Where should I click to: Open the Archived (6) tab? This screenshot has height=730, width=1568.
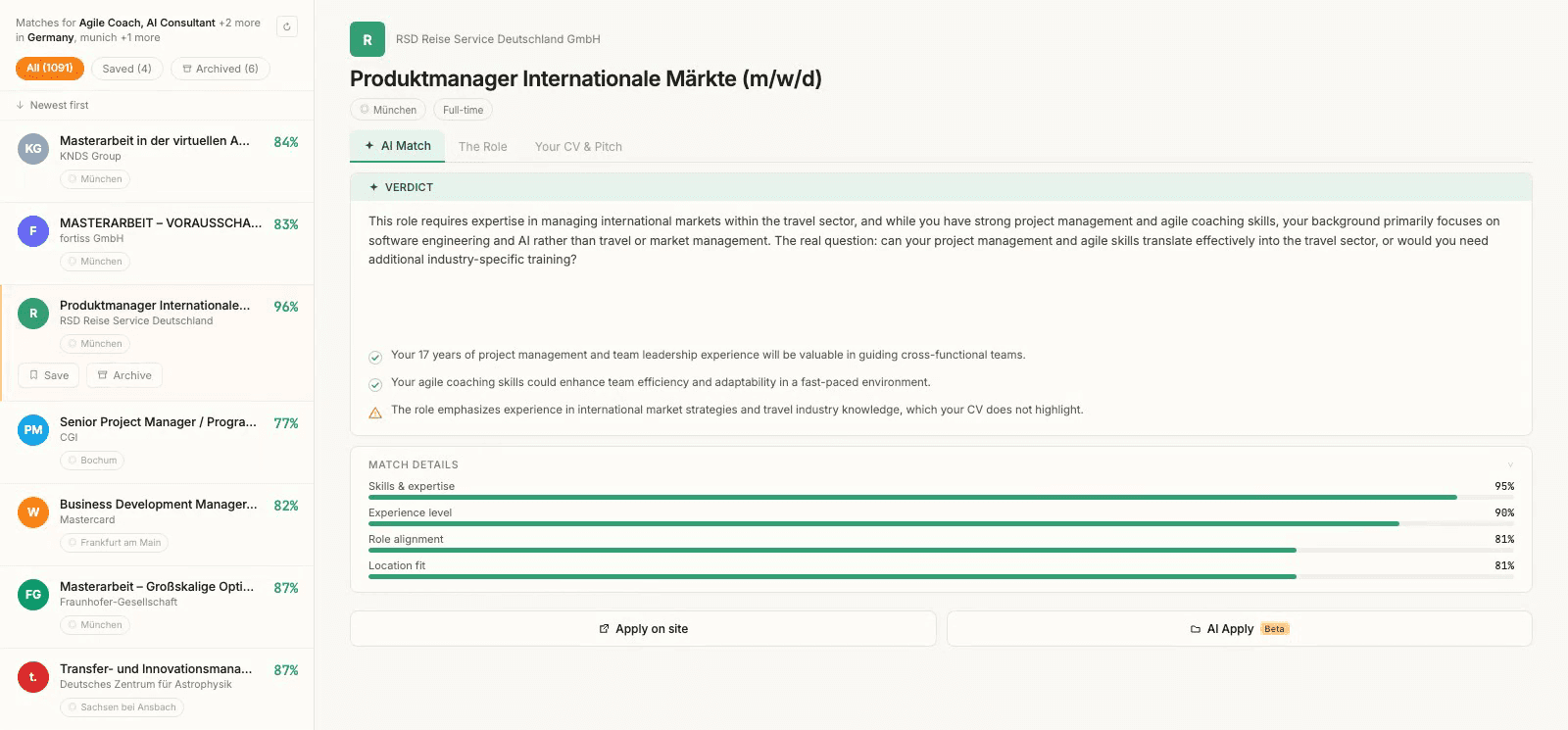click(220, 69)
